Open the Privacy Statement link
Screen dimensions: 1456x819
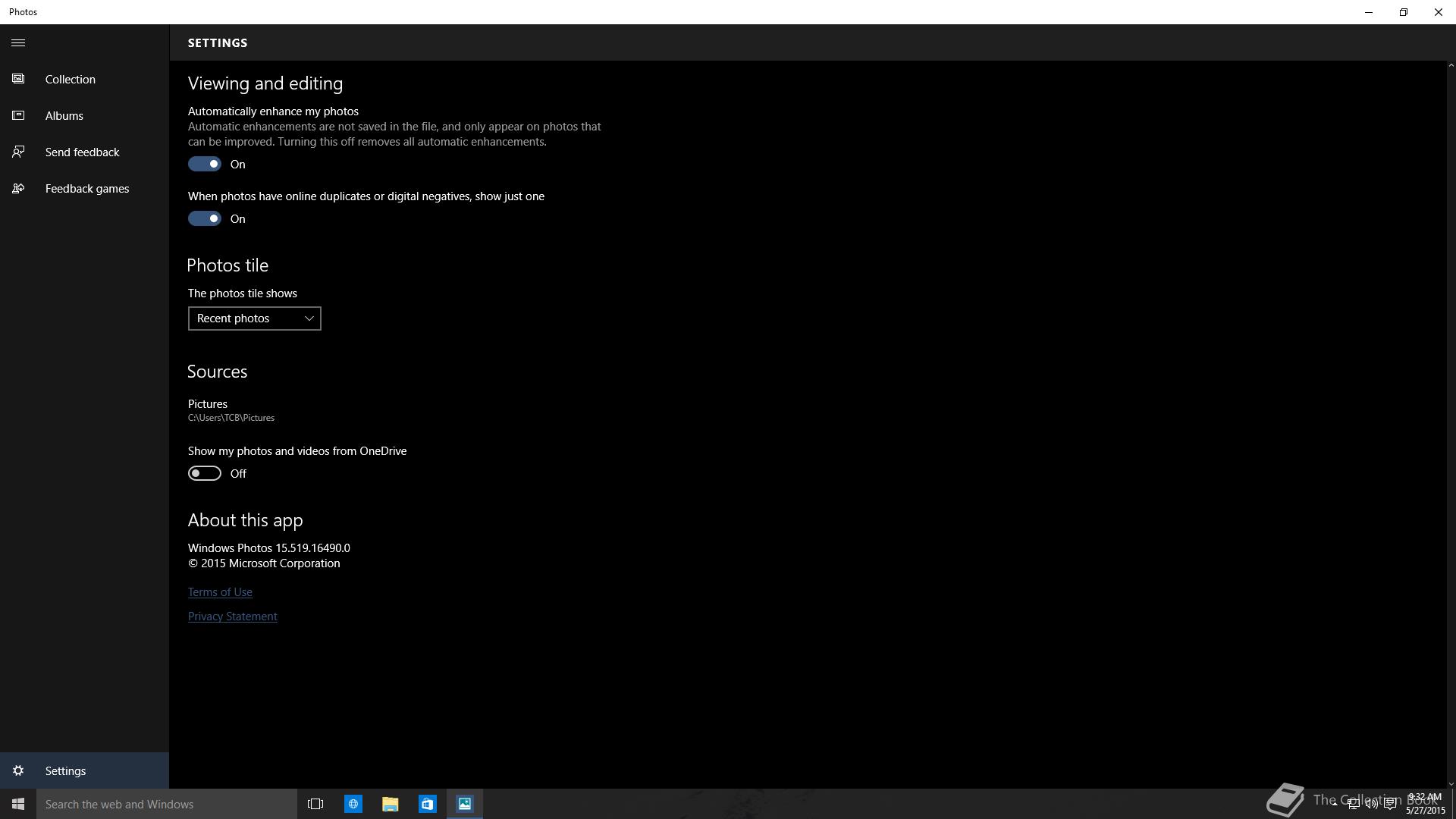coord(233,617)
